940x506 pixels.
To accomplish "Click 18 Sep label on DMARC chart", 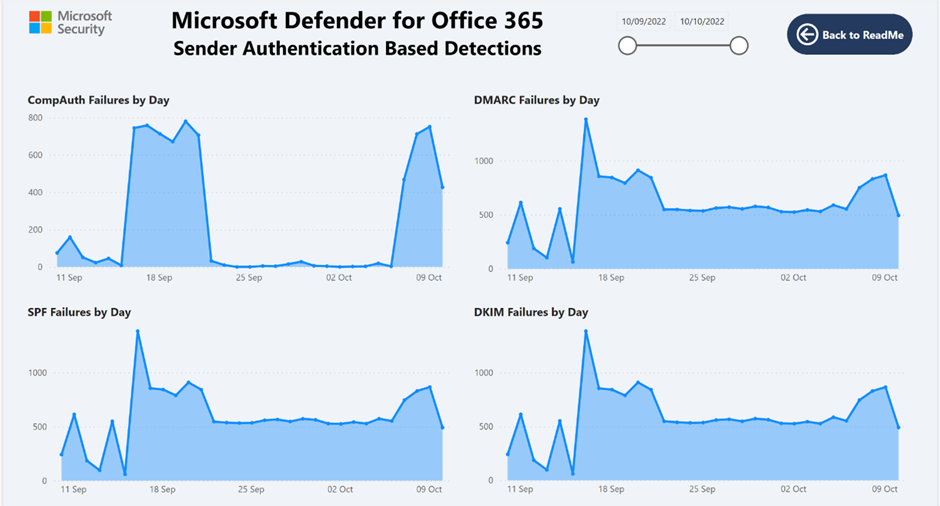I will click(x=611, y=278).
